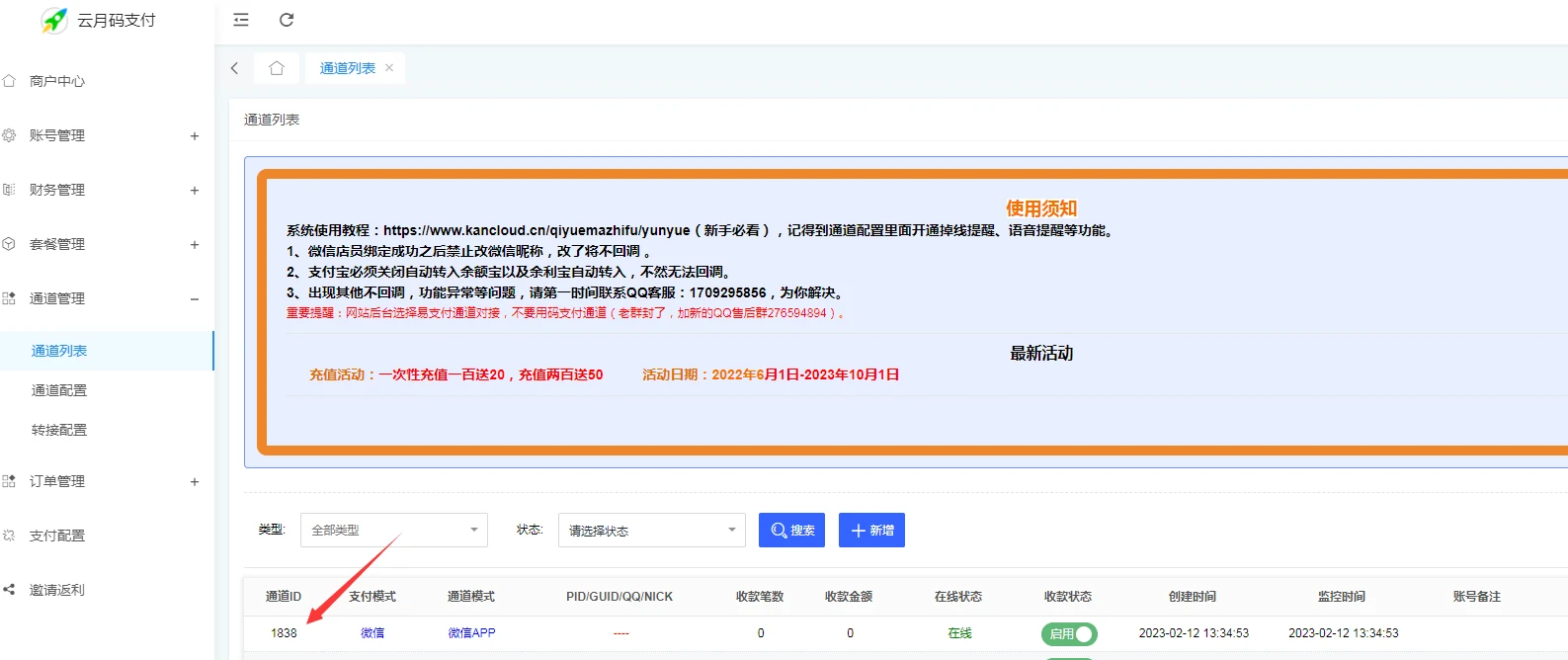The image size is (1568, 660).
Task: Click the 通道管理 grid icon
Action: [x=9, y=298]
